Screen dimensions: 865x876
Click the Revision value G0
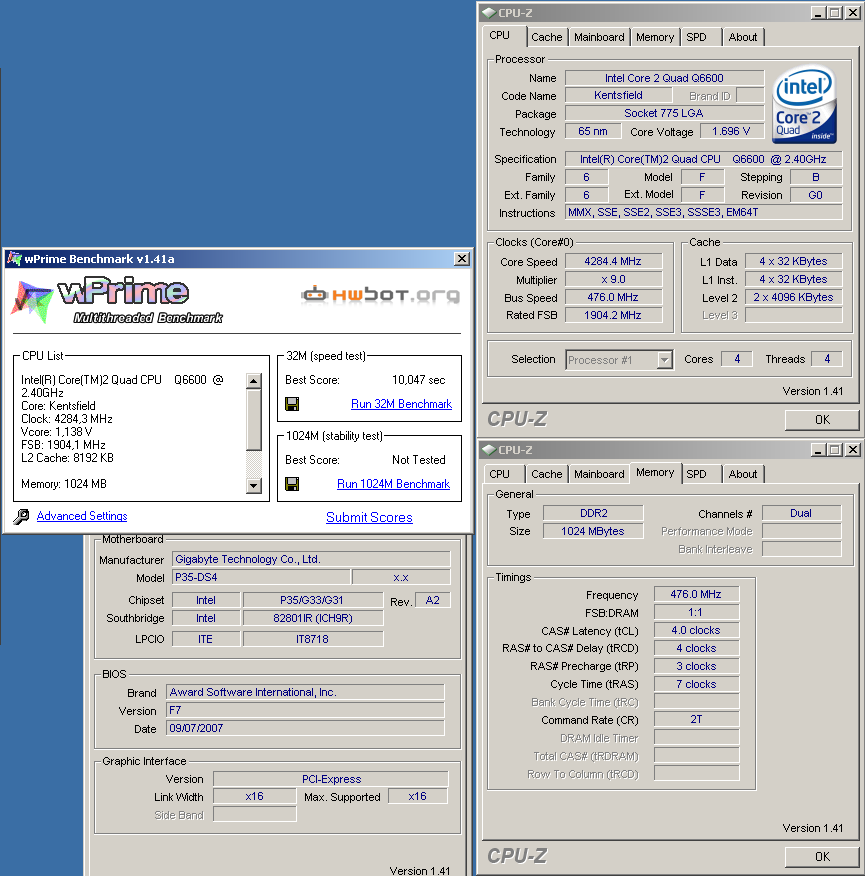(x=815, y=195)
